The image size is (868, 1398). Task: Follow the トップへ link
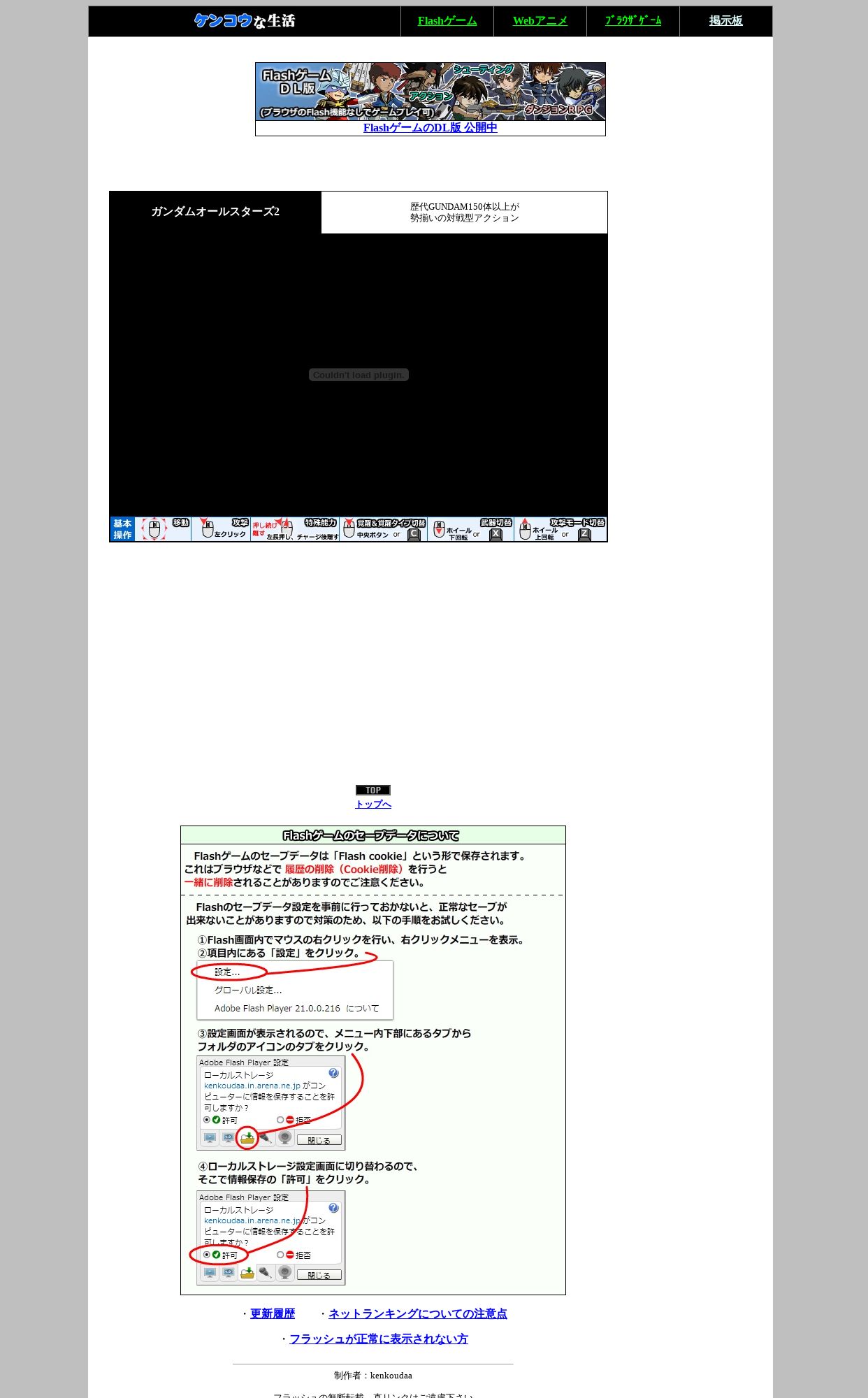373,805
